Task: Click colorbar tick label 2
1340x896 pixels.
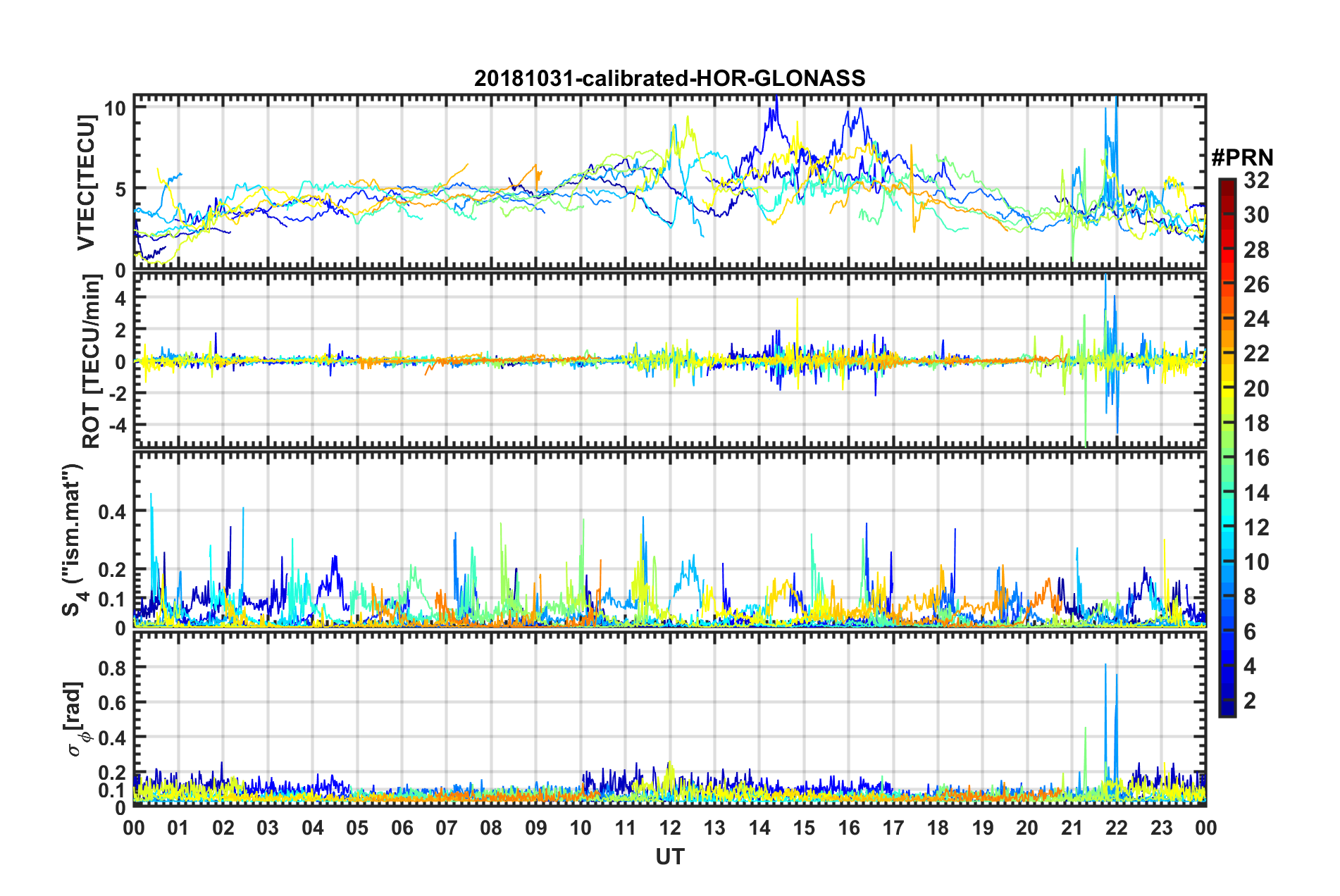Action: [x=1250, y=701]
